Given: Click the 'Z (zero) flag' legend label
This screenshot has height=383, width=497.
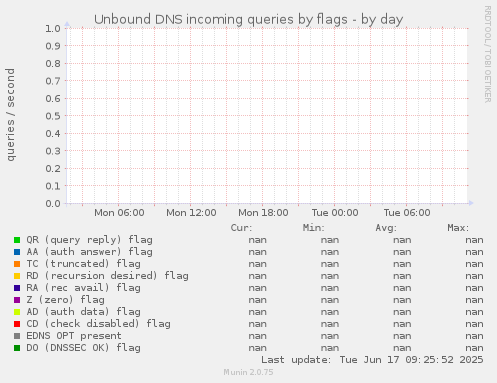Looking at the screenshot, I should [x=65, y=300].
